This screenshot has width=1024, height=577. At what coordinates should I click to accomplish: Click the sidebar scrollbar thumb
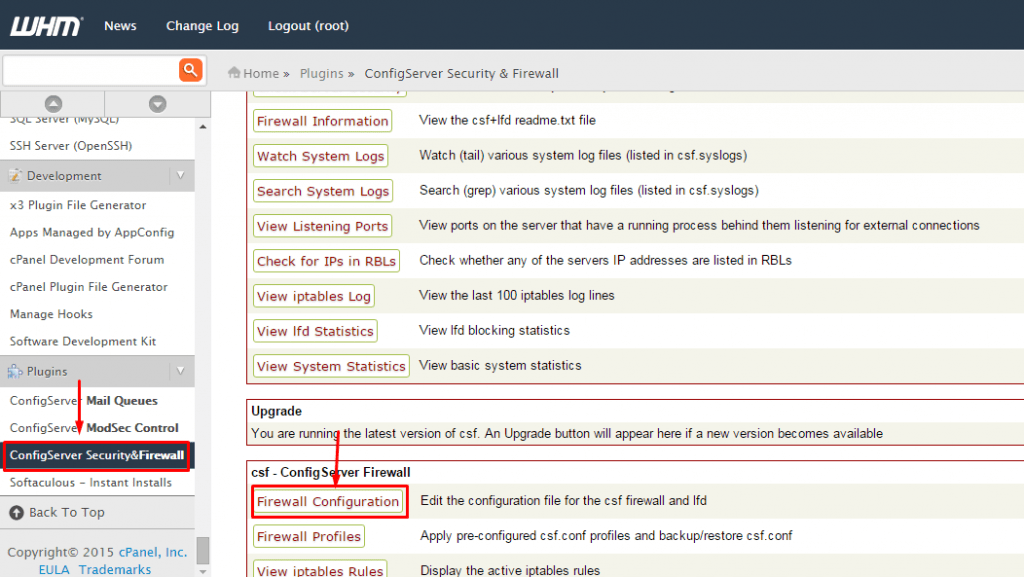click(x=203, y=550)
